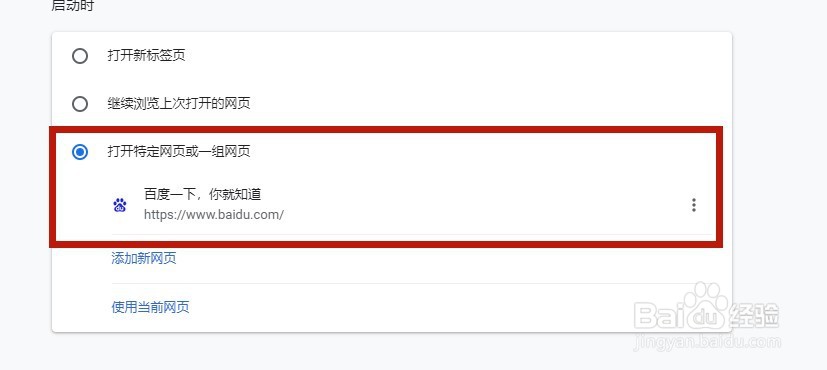Open three-dot more actions menu for Baidu entry
Image resolution: width=827 pixels, height=370 pixels.
694,205
